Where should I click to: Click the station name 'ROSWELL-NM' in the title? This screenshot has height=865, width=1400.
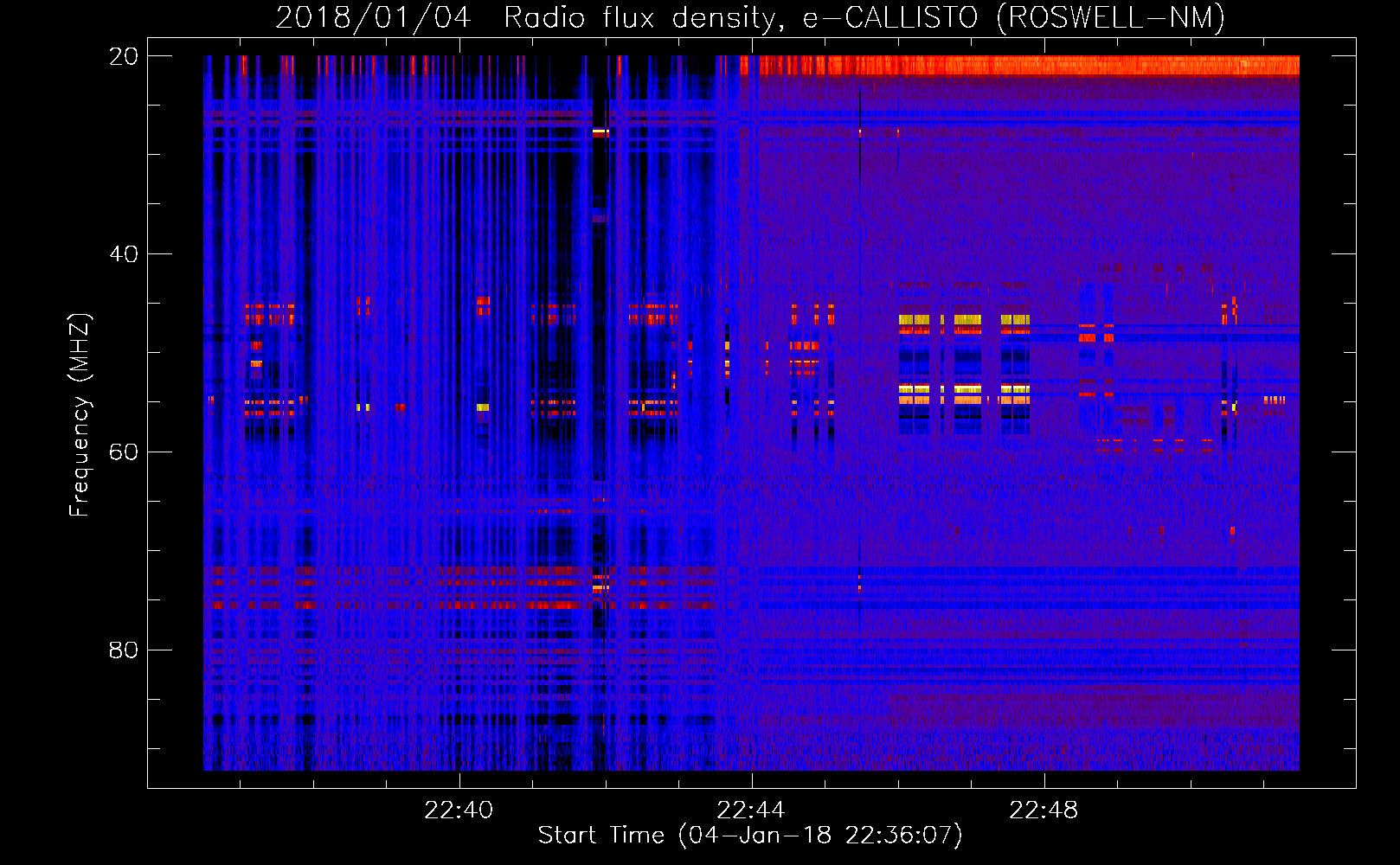click(1110, 18)
